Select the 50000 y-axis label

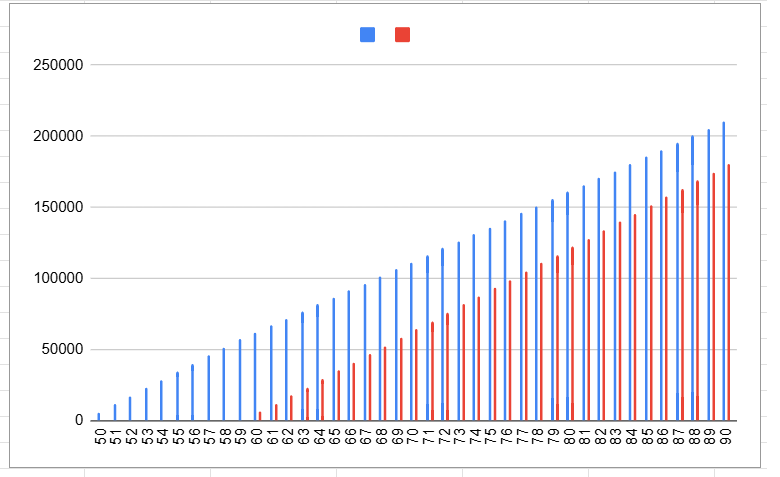pyautogui.click(x=62, y=350)
